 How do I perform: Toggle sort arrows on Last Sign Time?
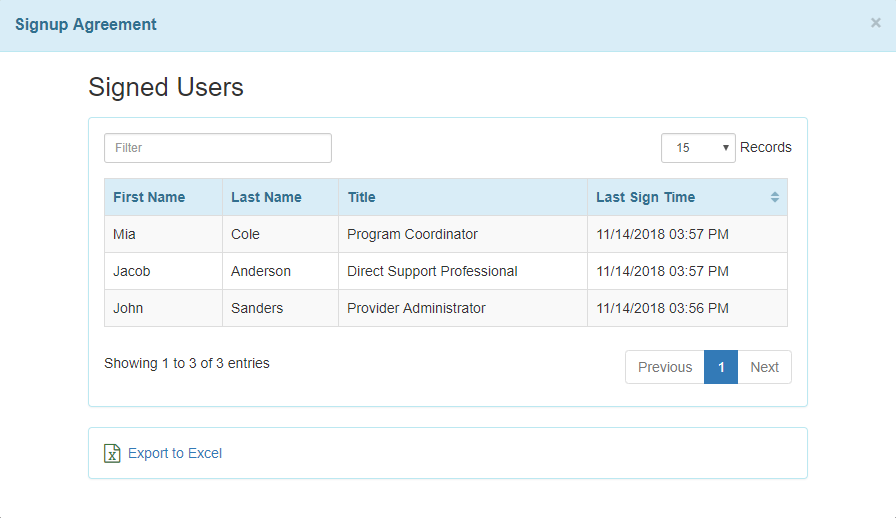tap(774, 197)
